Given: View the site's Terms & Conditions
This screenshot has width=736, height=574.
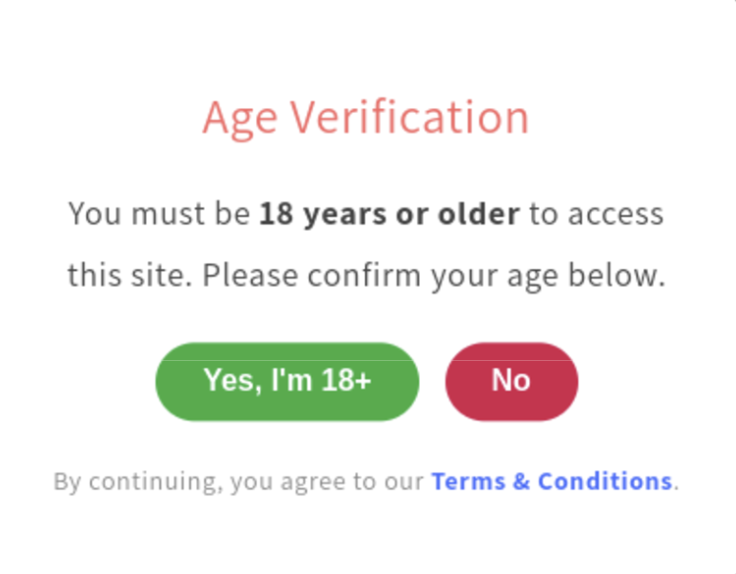Looking at the screenshot, I should 551,481.
